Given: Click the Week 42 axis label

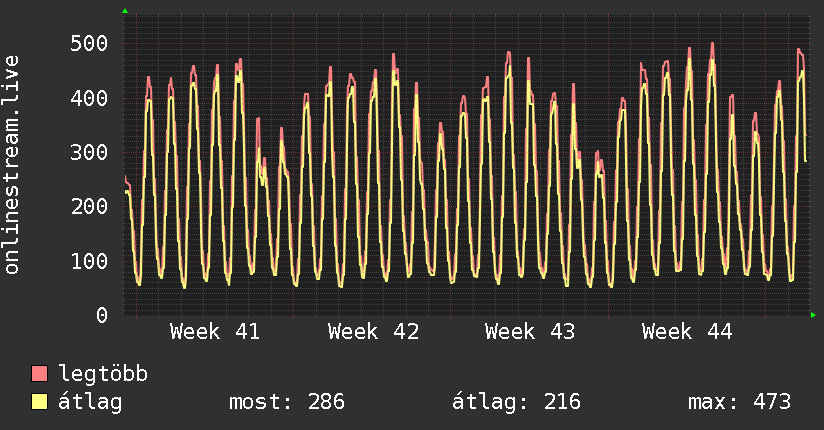Looking at the screenshot, I should coord(373,332).
